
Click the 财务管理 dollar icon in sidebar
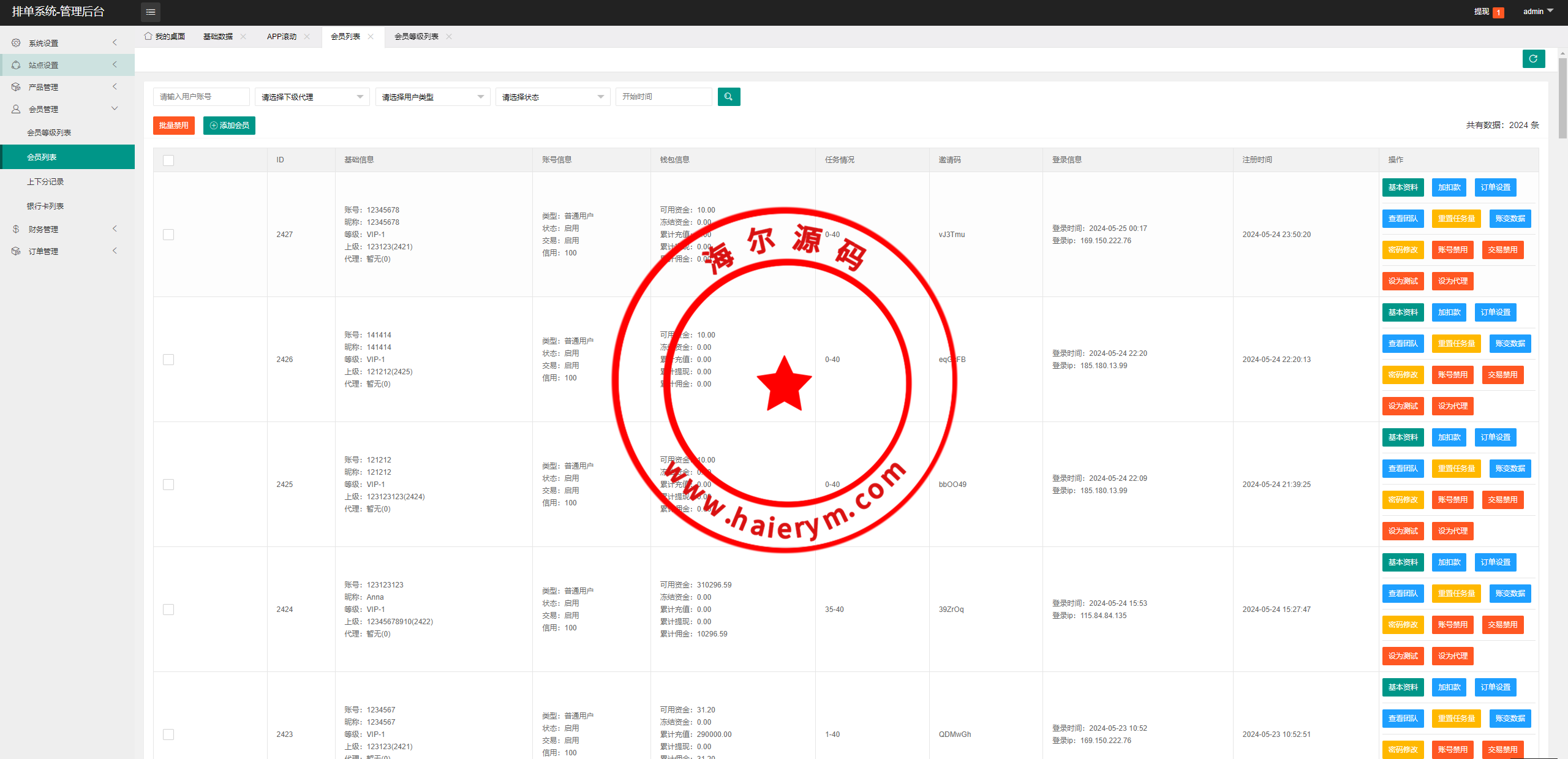tap(16, 229)
